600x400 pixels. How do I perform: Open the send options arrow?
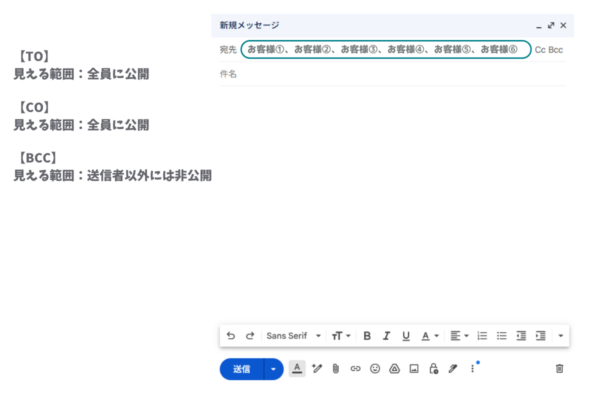274,369
